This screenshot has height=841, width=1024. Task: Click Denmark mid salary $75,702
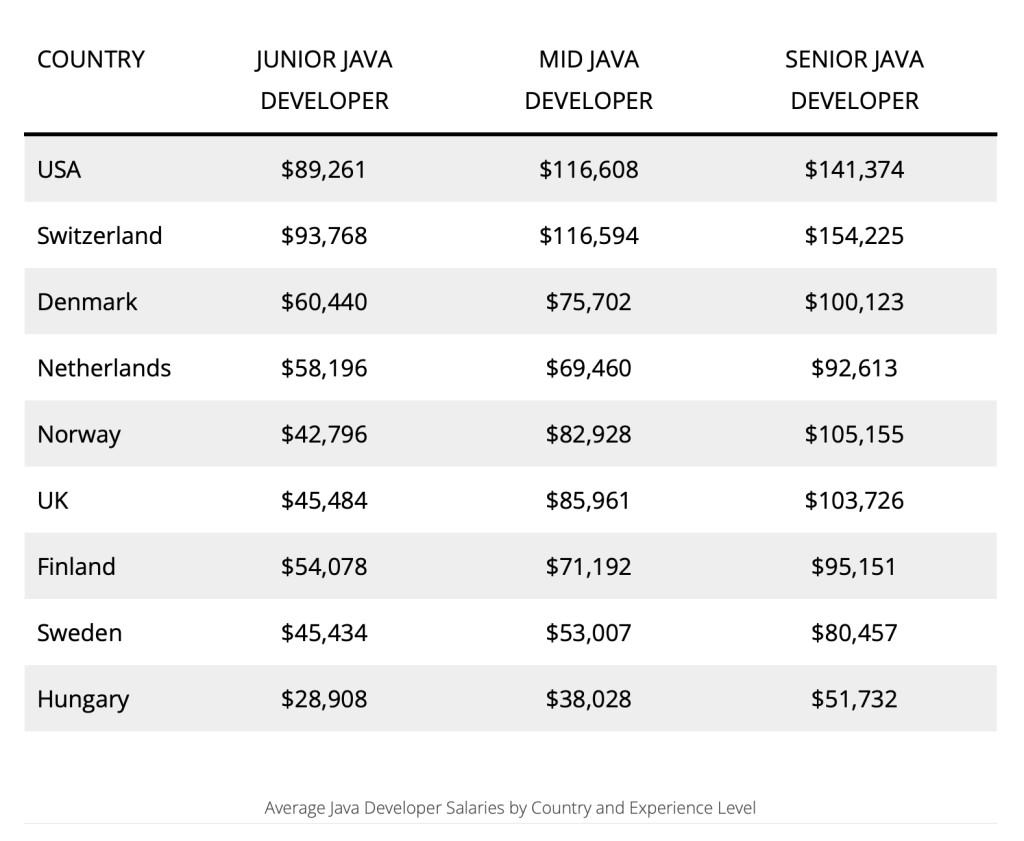point(588,302)
